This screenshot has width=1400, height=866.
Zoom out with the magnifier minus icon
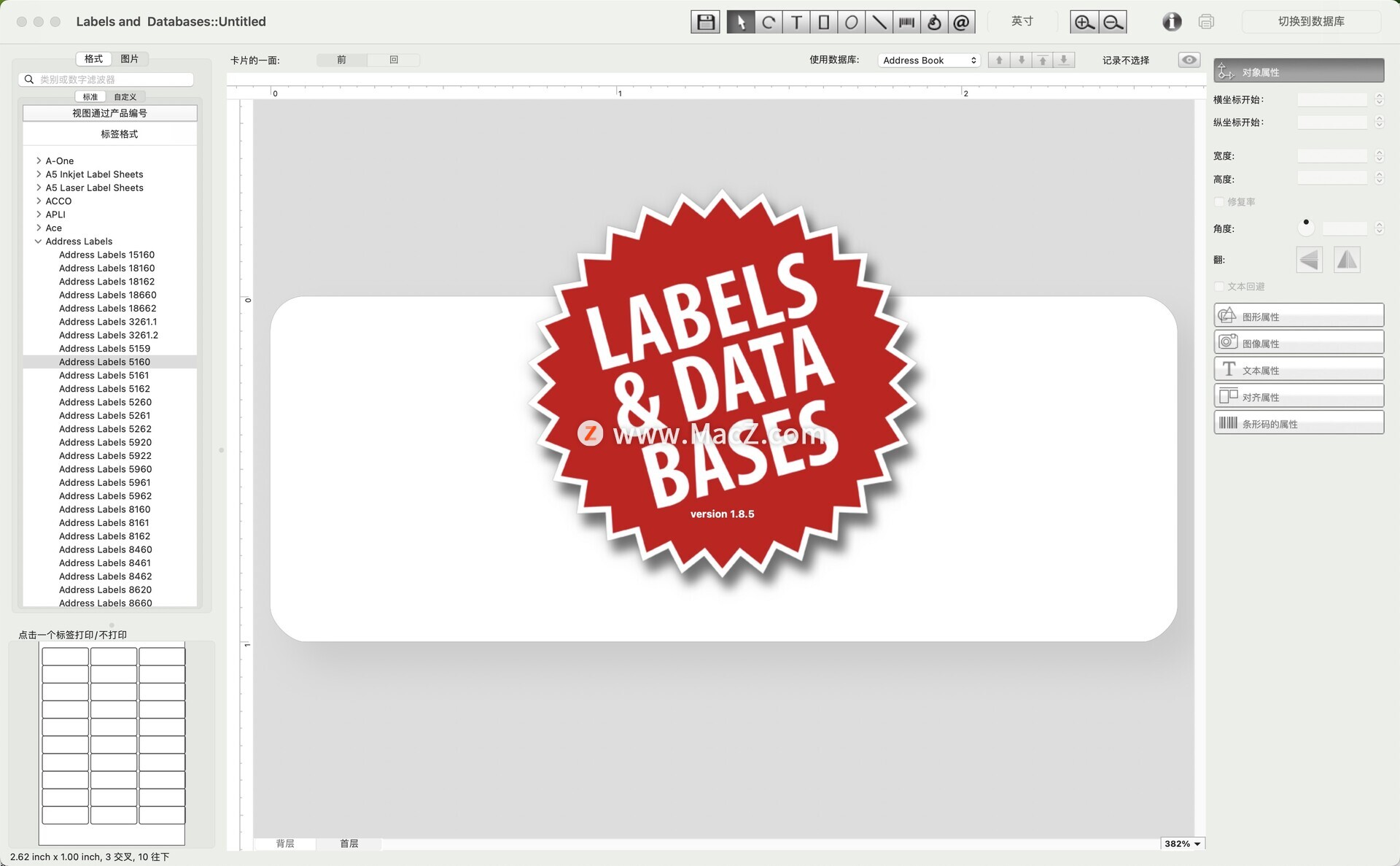pyautogui.click(x=1113, y=22)
